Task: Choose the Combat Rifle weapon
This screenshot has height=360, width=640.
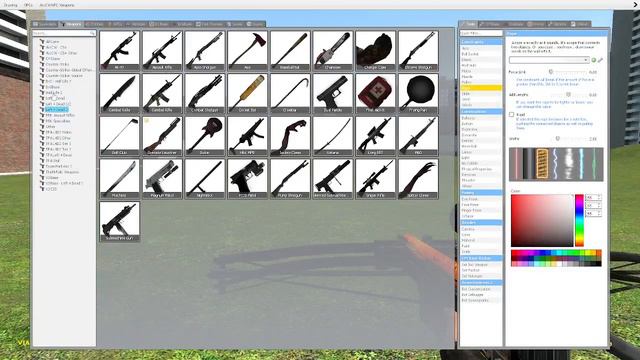Action: click(x=162, y=93)
